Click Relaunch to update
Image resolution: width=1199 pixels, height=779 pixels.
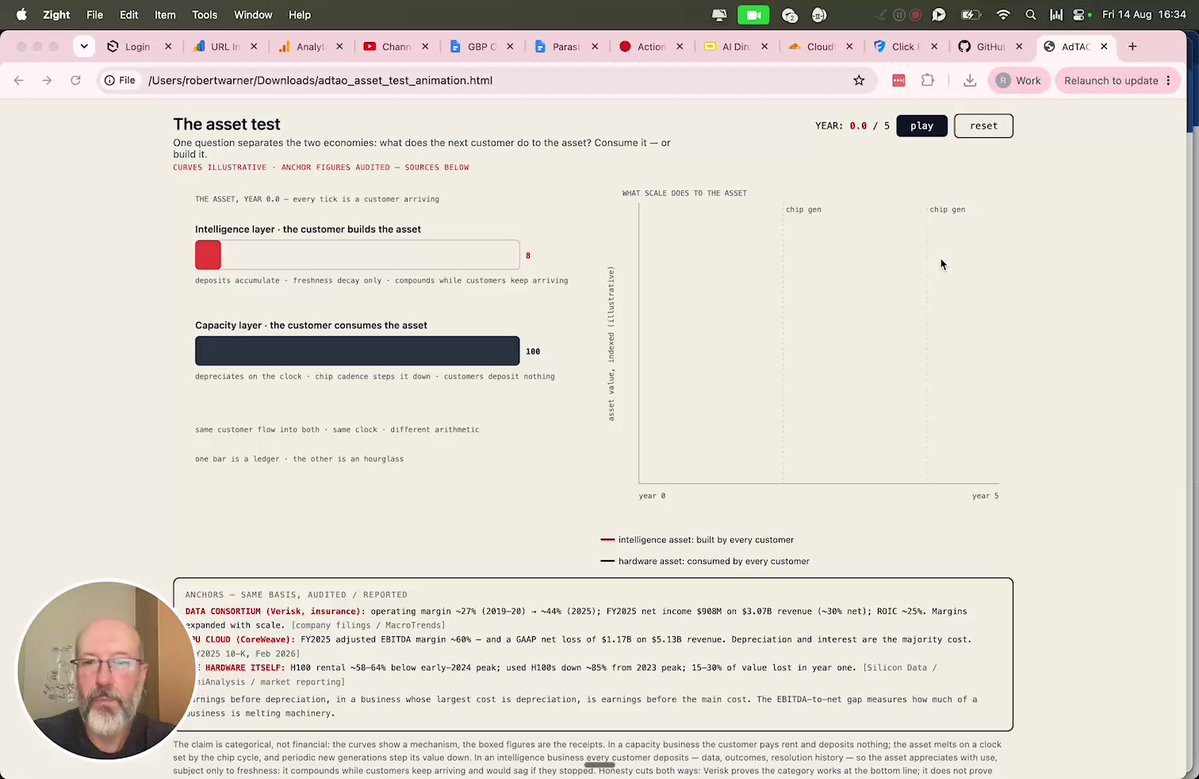coord(1117,80)
